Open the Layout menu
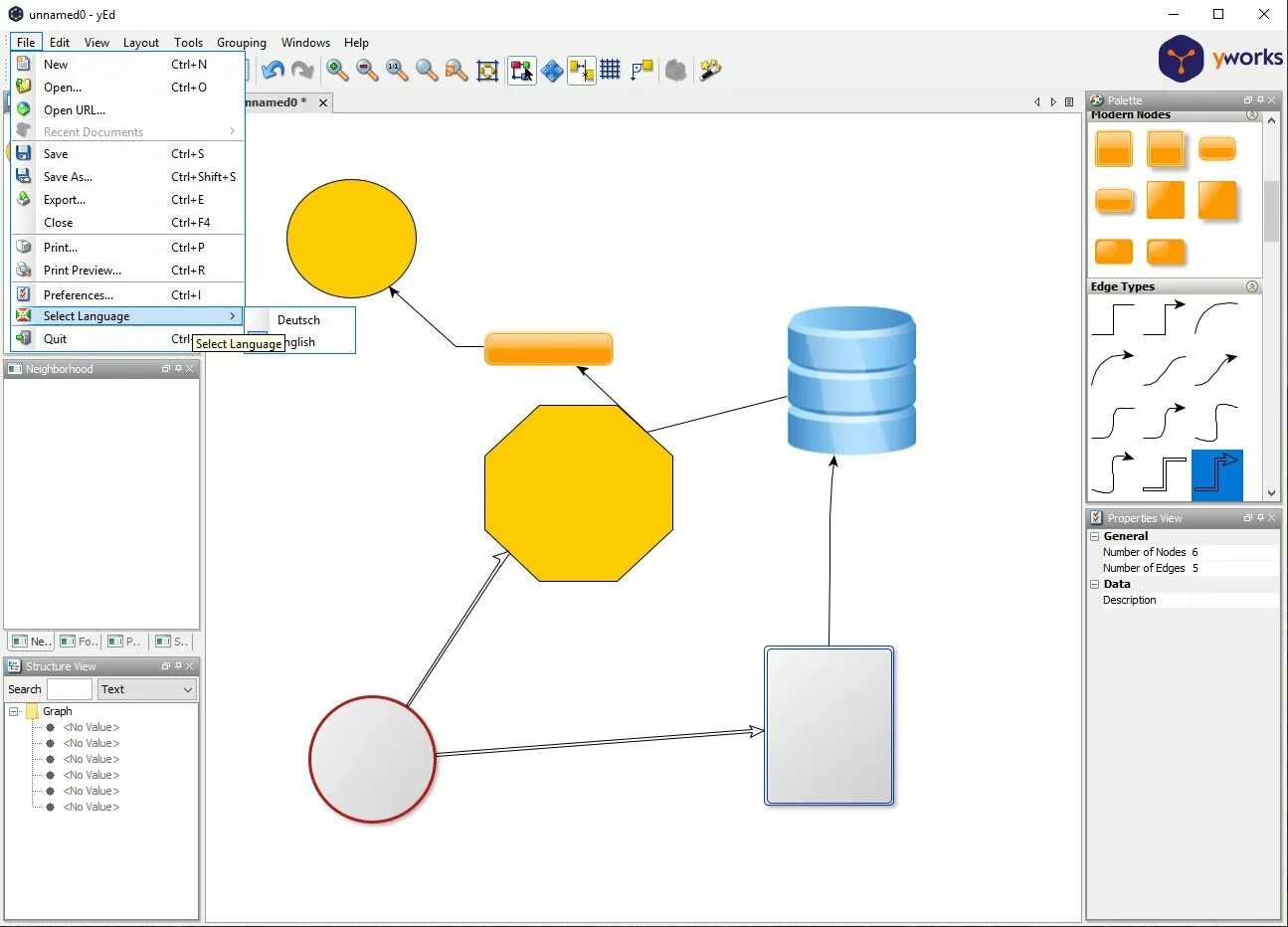 tap(141, 42)
